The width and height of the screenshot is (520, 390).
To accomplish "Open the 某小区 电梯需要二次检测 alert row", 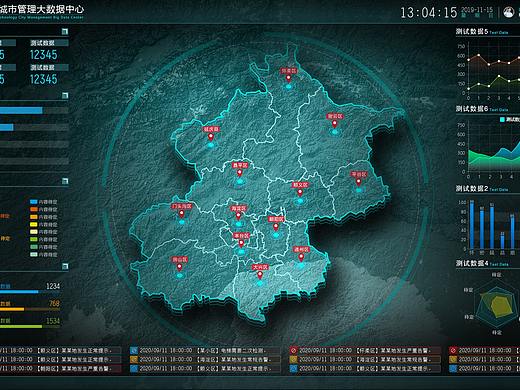I will click(x=205, y=351).
